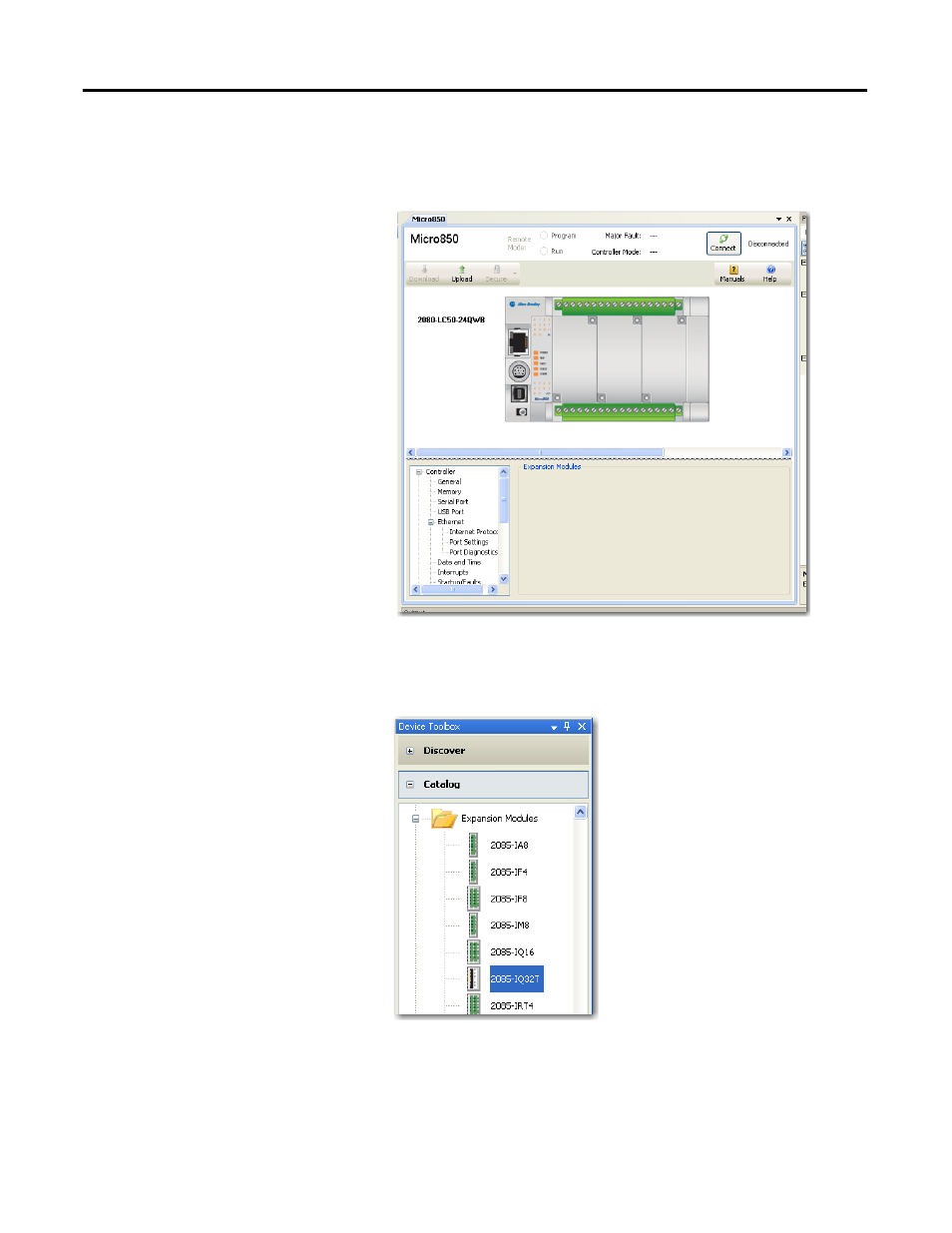Collapse the Ethernet tree node

tap(431, 522)
